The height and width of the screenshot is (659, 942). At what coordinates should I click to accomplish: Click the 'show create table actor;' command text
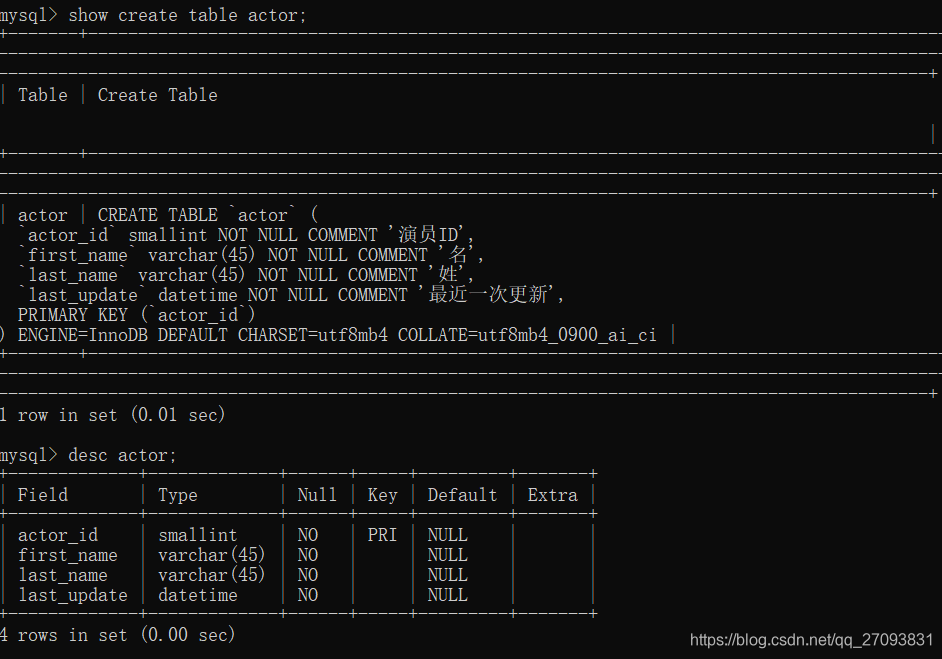click(x=187, y=15)
